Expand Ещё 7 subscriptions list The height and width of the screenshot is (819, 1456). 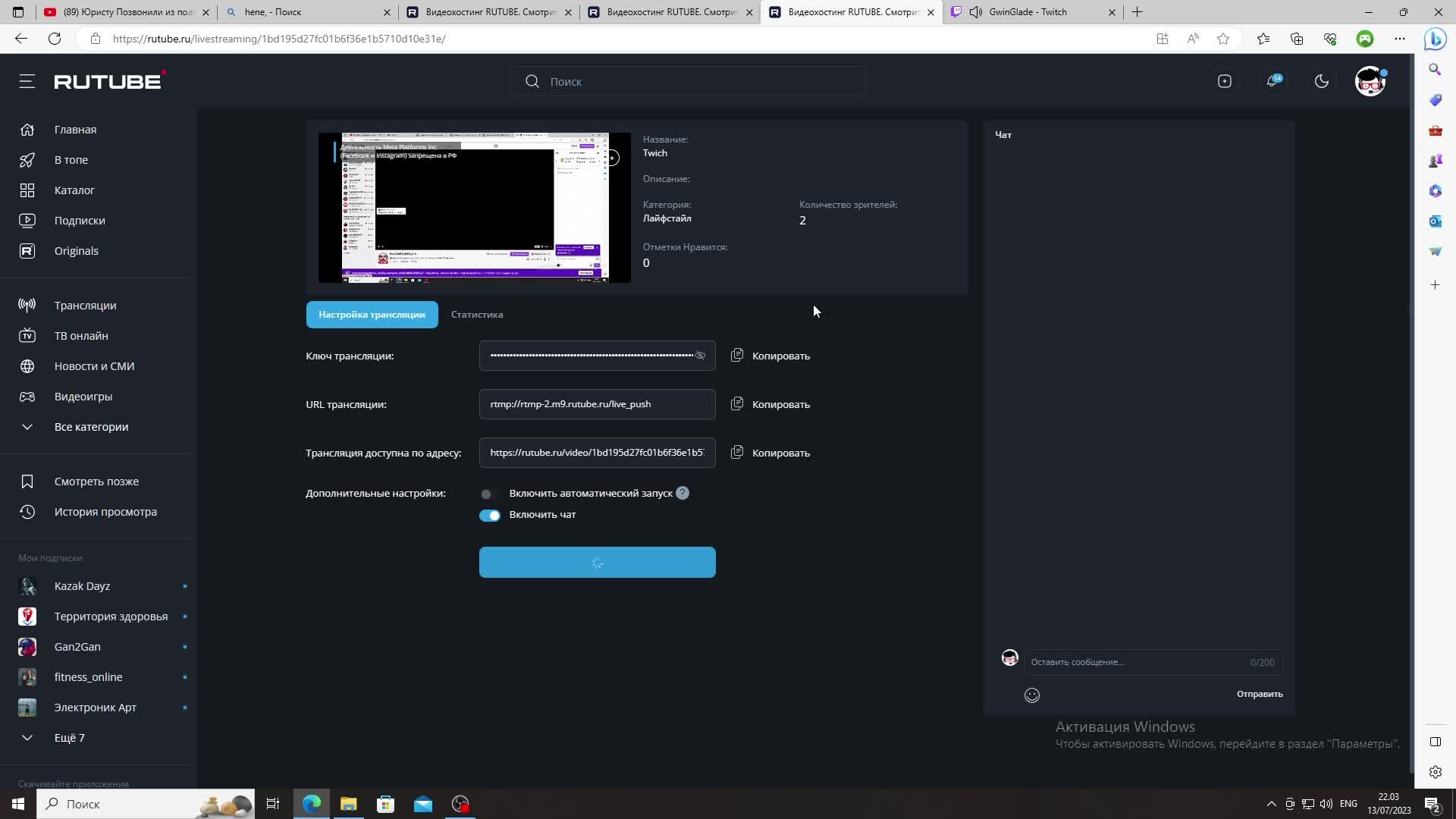pos(69,738)
